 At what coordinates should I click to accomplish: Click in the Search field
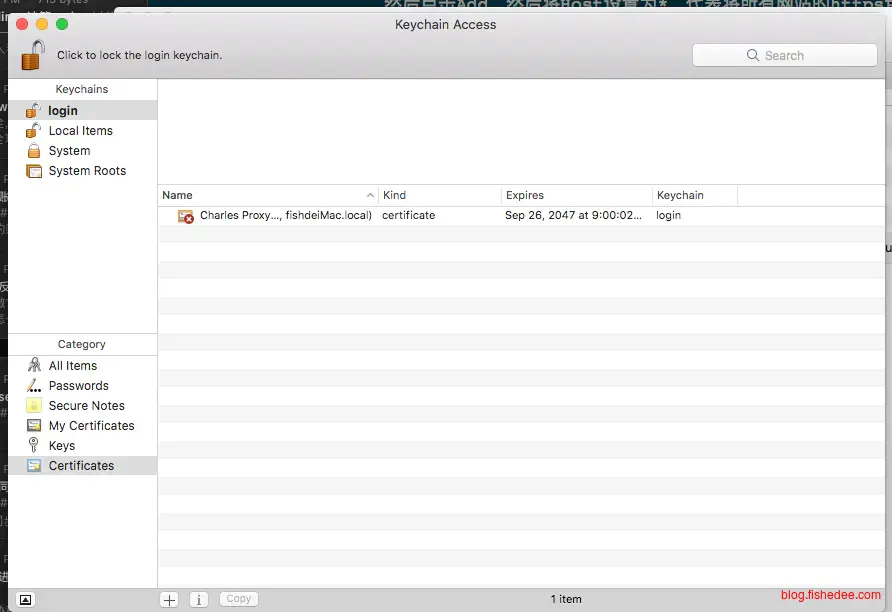[784, 56]
